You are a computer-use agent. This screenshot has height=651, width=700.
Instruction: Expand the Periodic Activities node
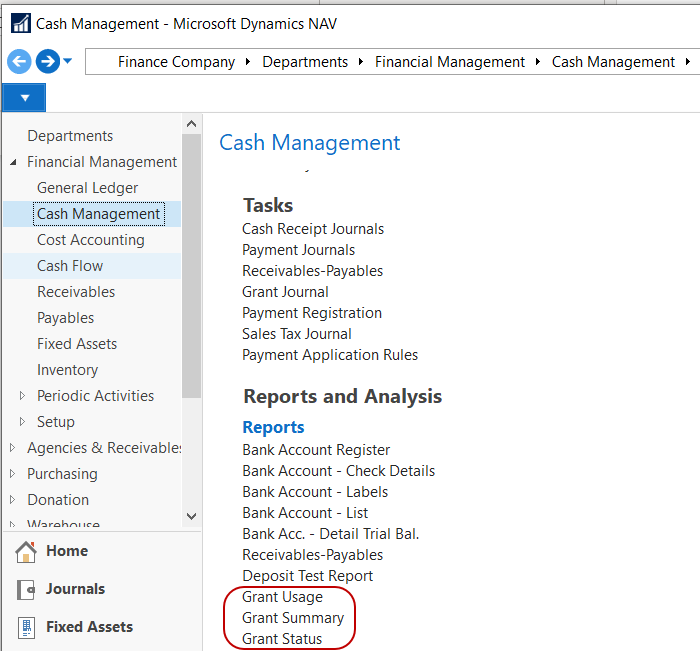[23, 396]
